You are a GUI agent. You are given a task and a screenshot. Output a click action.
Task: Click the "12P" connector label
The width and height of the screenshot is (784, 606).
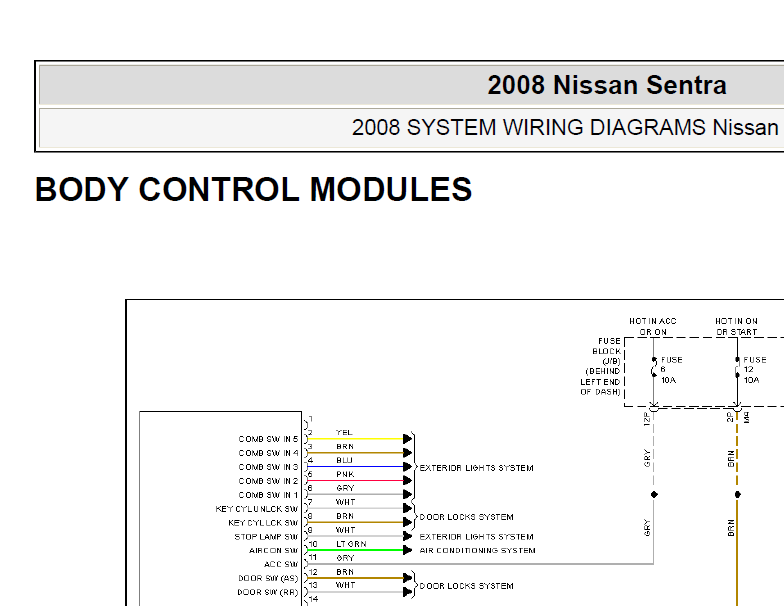(647, 418)
